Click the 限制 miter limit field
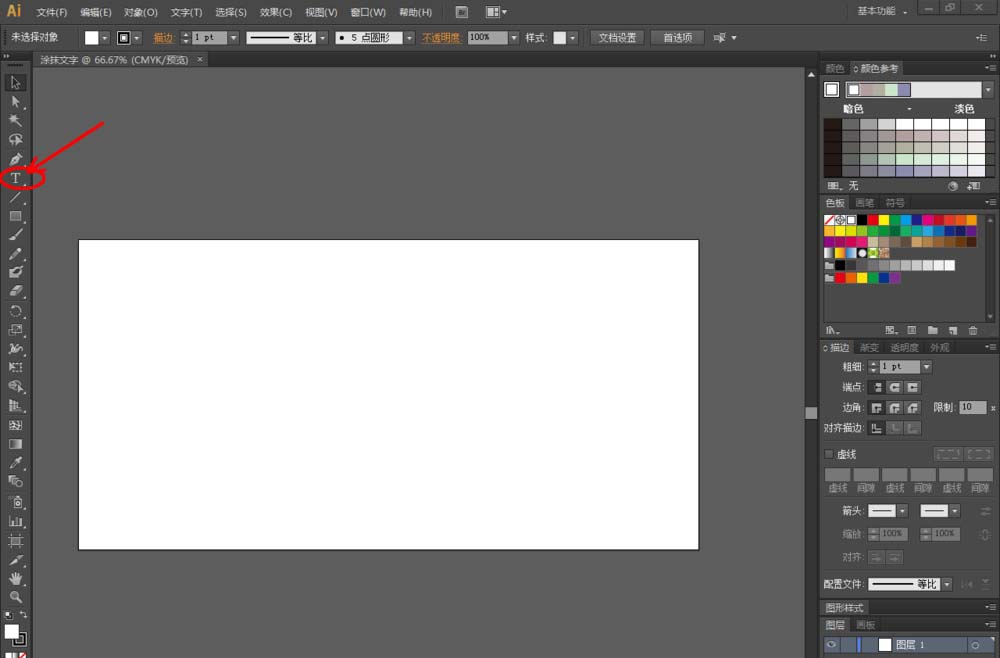The width and height of the screenshot is (1000, 658). pyautogui.click(x=973, y=407)
